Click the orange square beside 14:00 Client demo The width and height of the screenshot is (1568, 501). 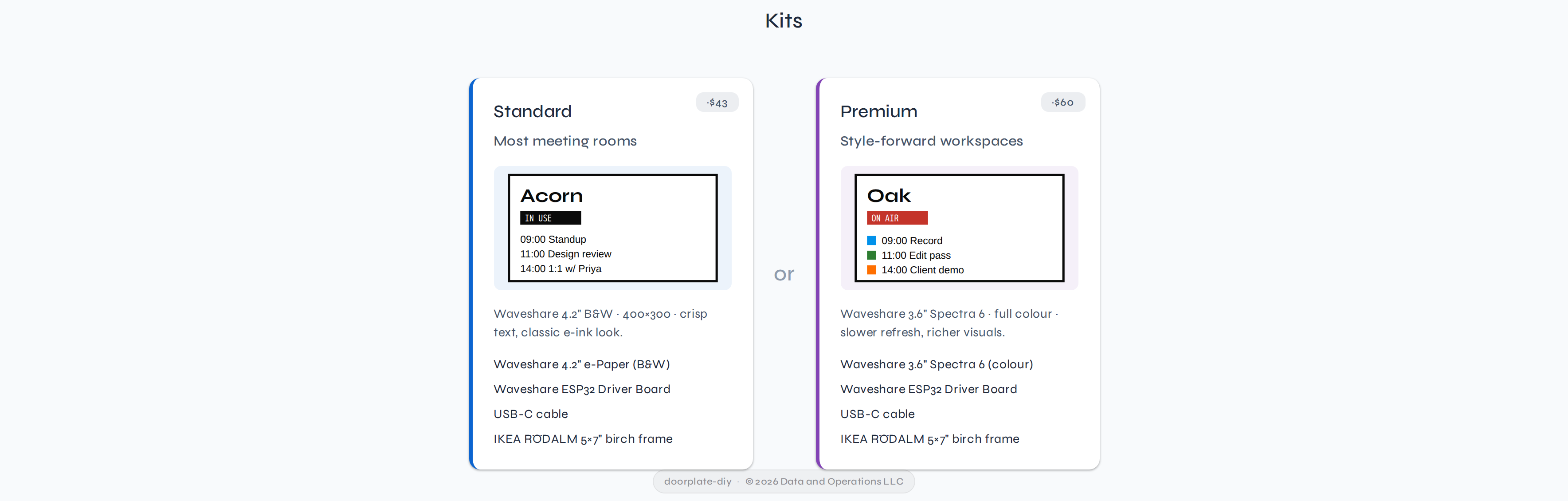(872, 269)
